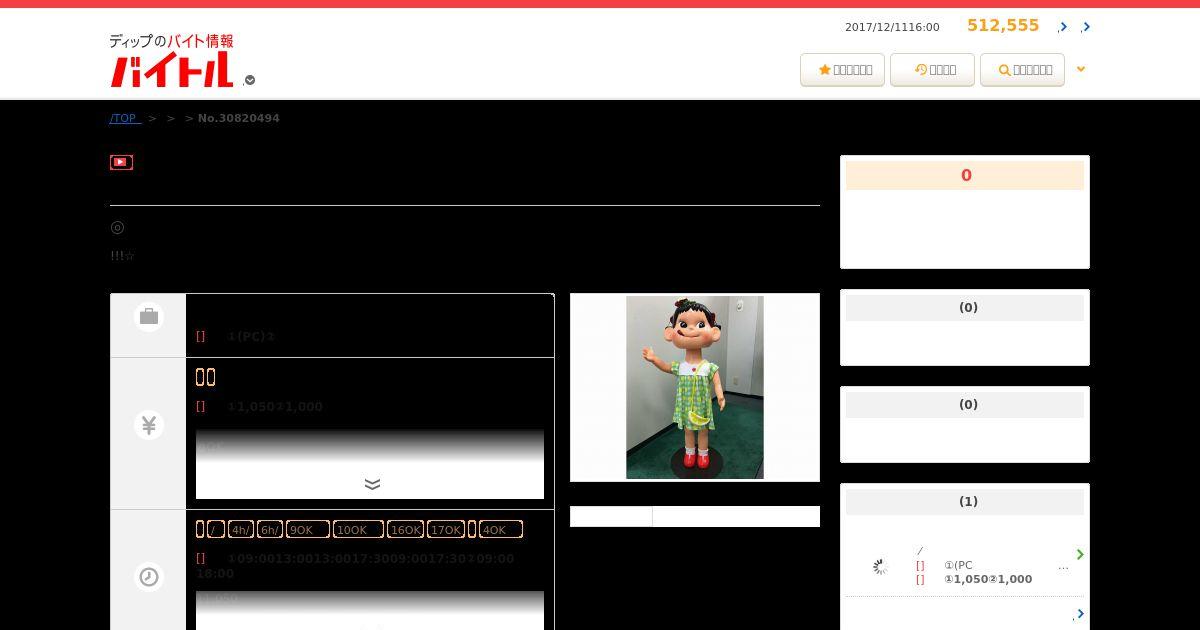Click the loading thumbnail in sidebar job
The width and height of the screenshot is (1200, 630).
point(880,567)
